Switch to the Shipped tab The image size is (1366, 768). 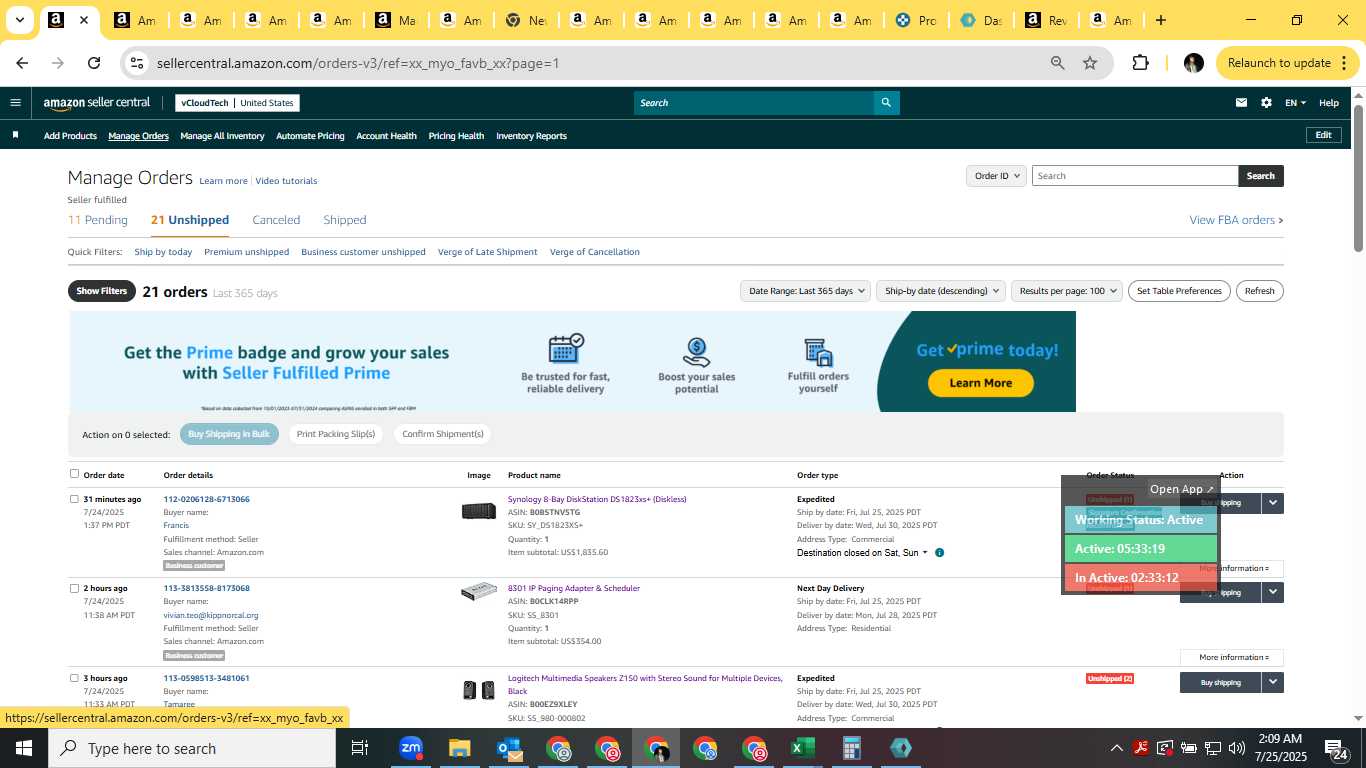tap(345, 220)
